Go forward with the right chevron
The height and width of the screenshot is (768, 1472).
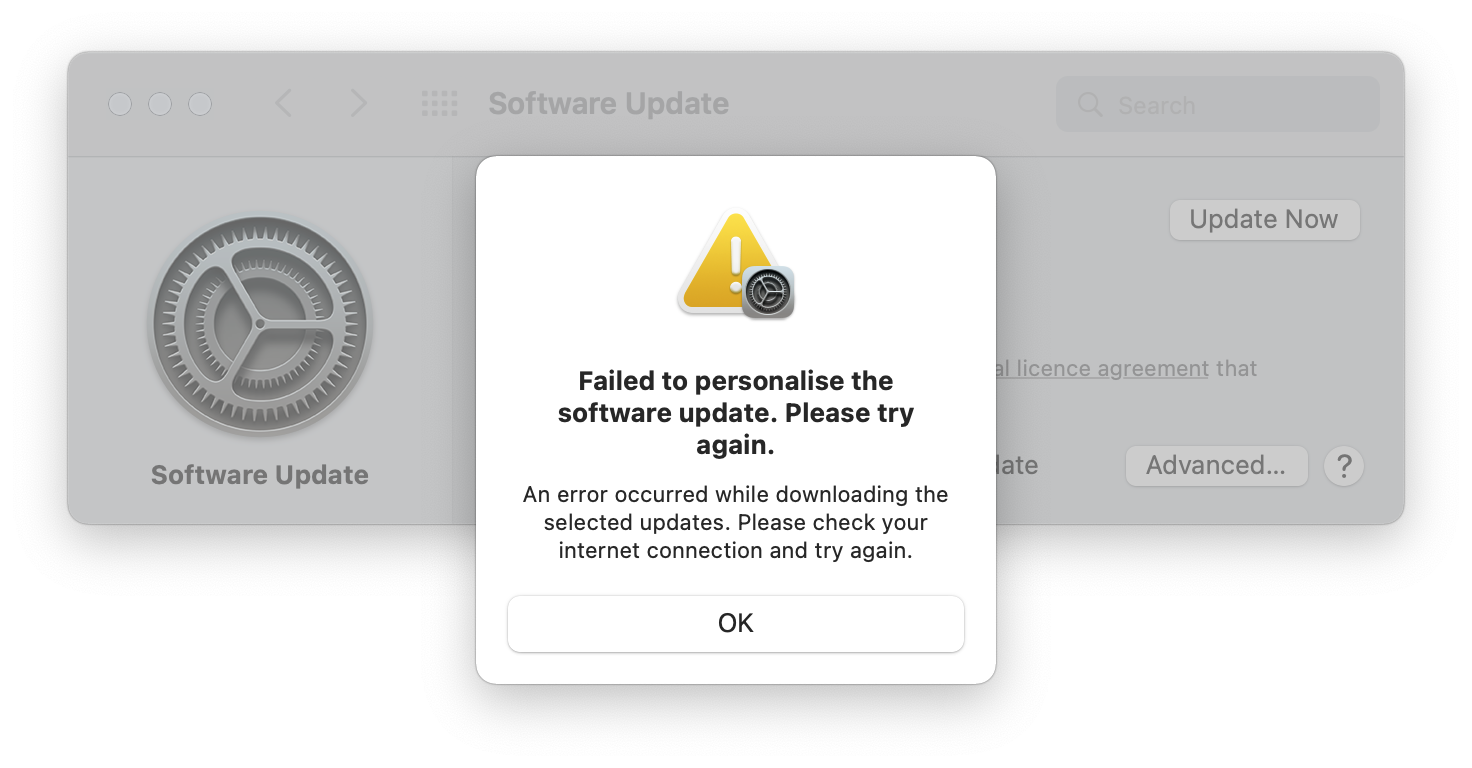(x=358, y=103)
